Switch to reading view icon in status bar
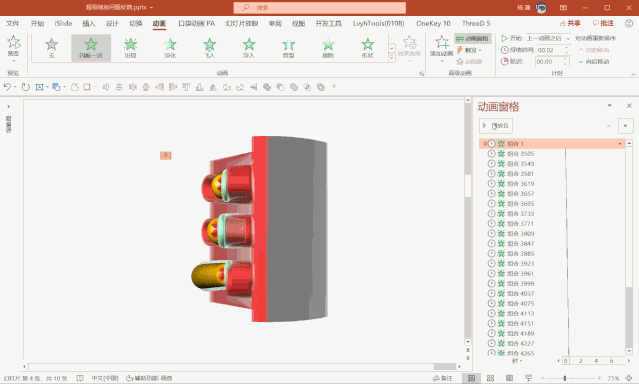Screen dimensions: 639x384 [509, 378]
